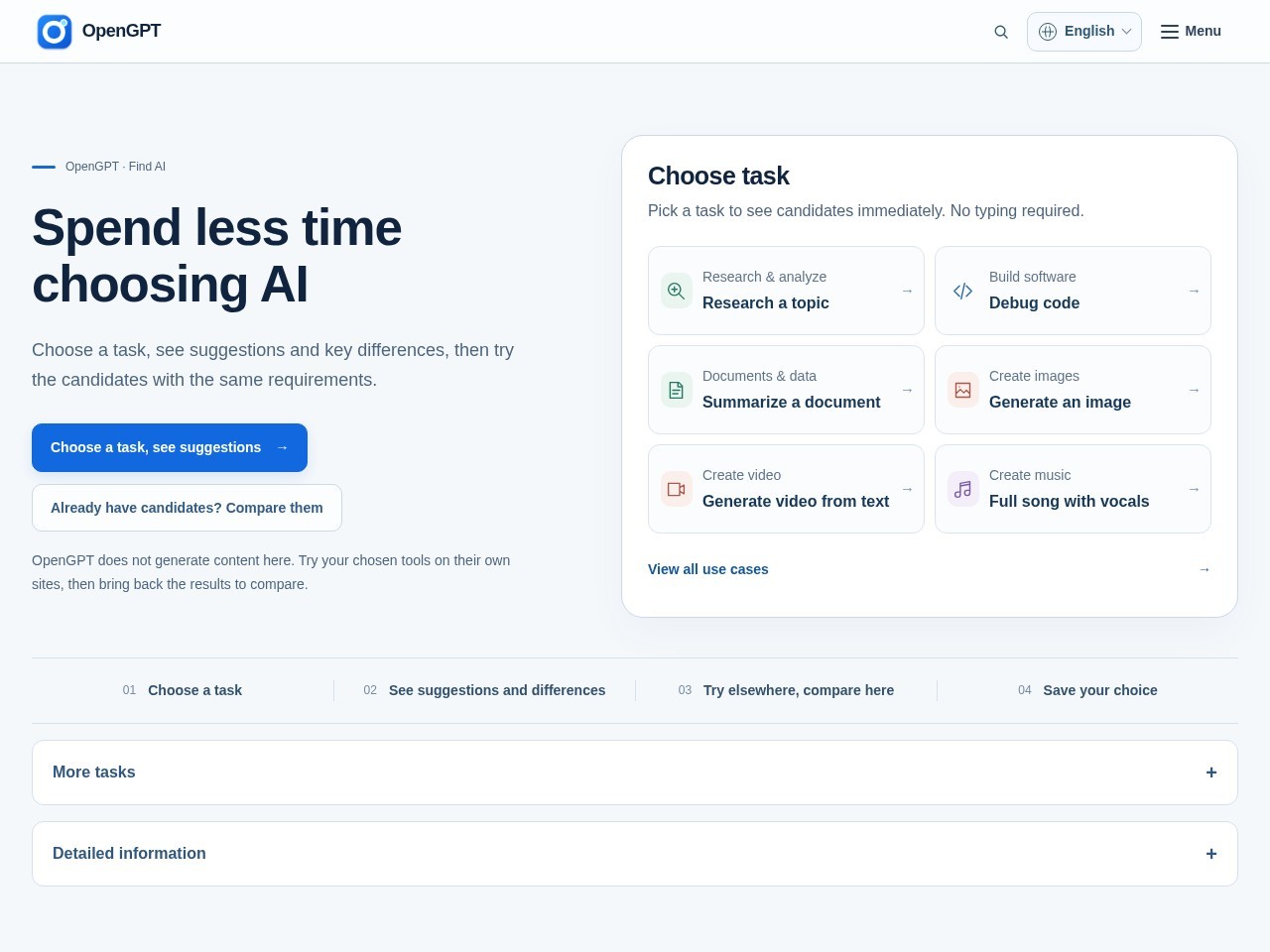Open the View all use cases link
Image resolution: width=1270 pixels, height=952 pixels.
pos(708,569)
